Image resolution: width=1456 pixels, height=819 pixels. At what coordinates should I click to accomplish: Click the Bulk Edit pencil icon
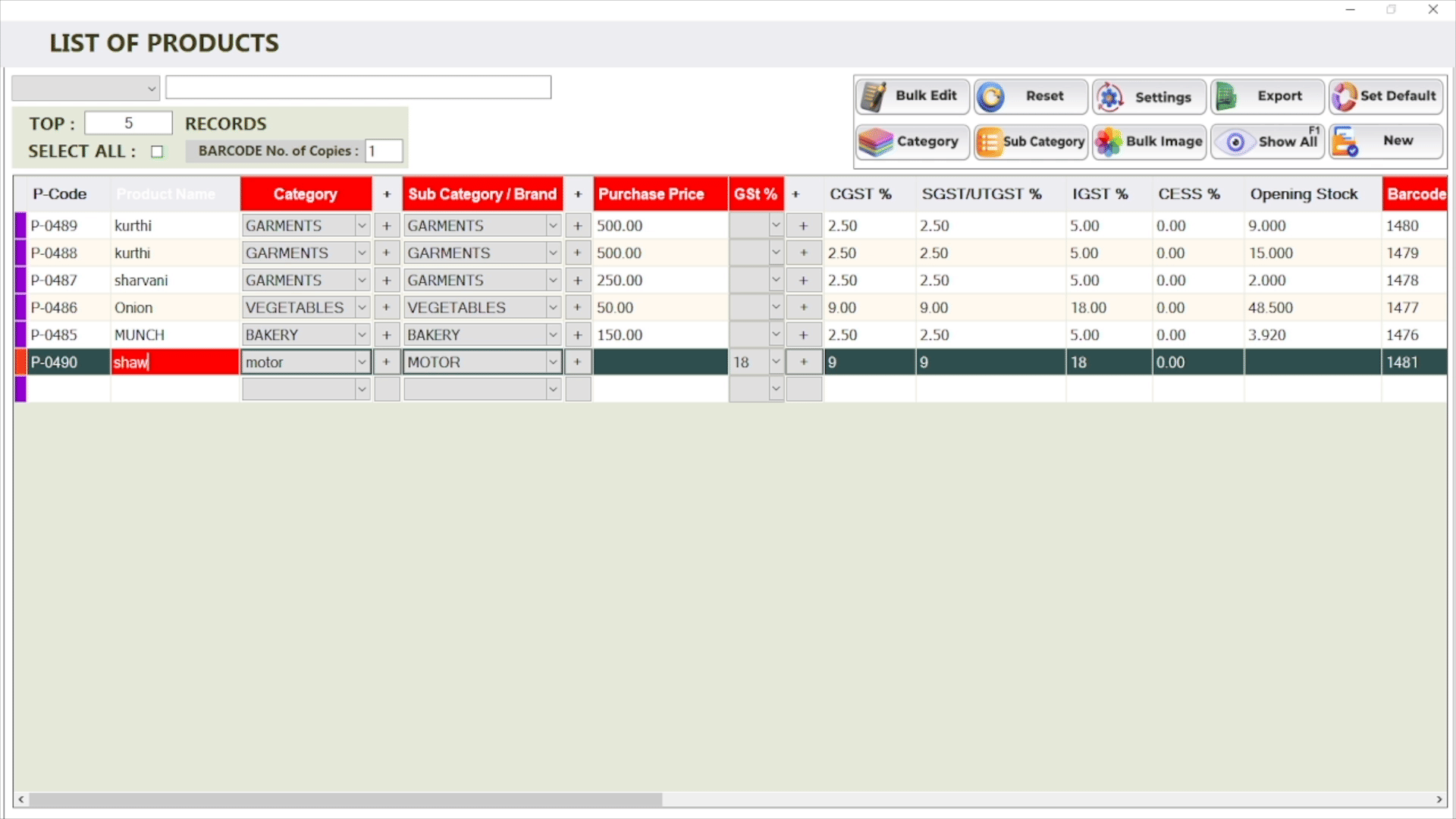point(874,96)
